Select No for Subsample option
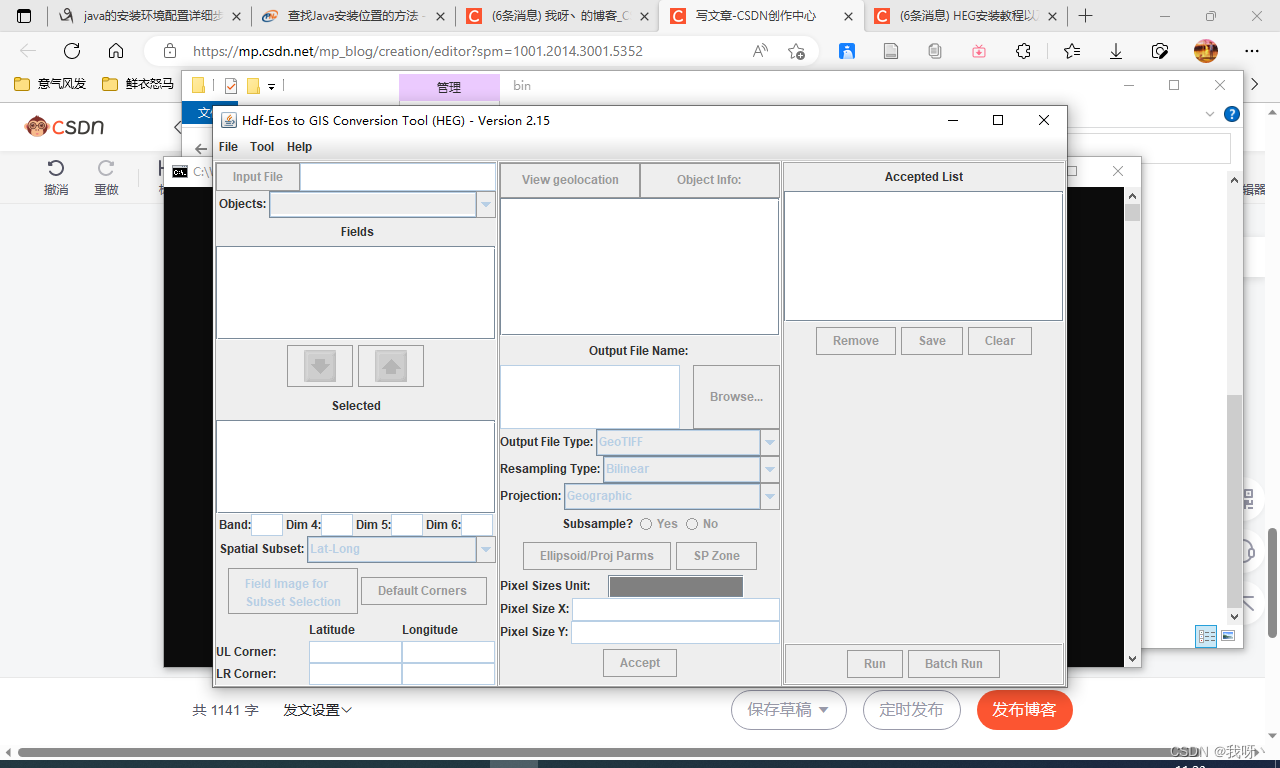 [x=691, y=523]
